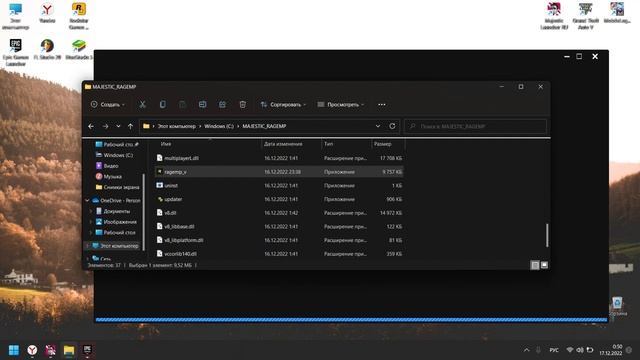Open the Epic Games Launcher desktop shortcut
Image resolution: width=640 pixels, height=360 pixels.
16,52
